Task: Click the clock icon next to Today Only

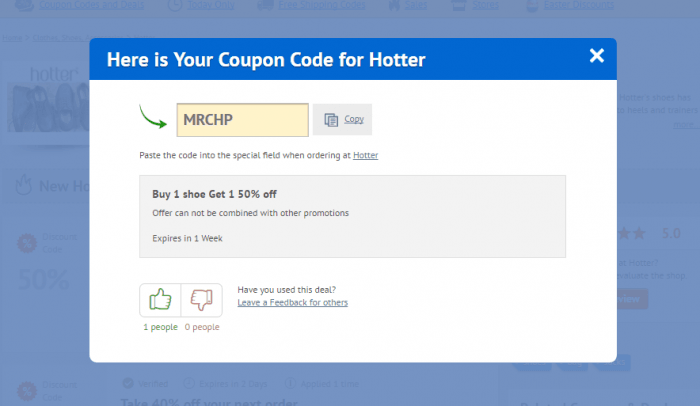Action: pyautogui.click(x=175, y=5)
